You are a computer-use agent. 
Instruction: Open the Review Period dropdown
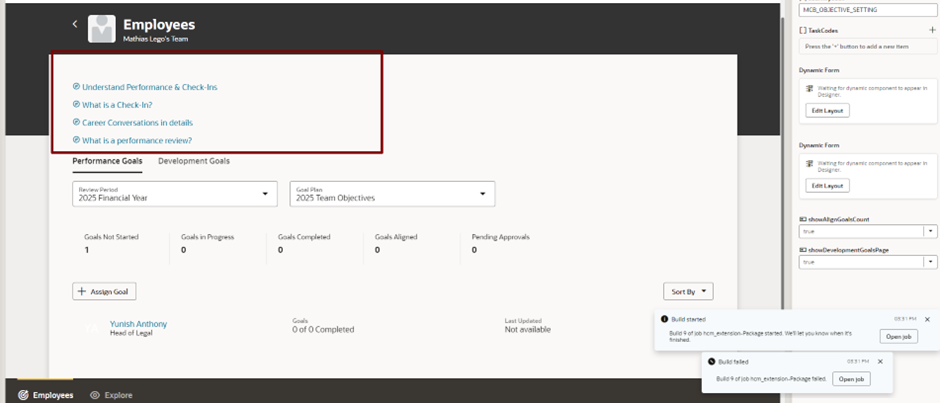click(x=174, y=194)
